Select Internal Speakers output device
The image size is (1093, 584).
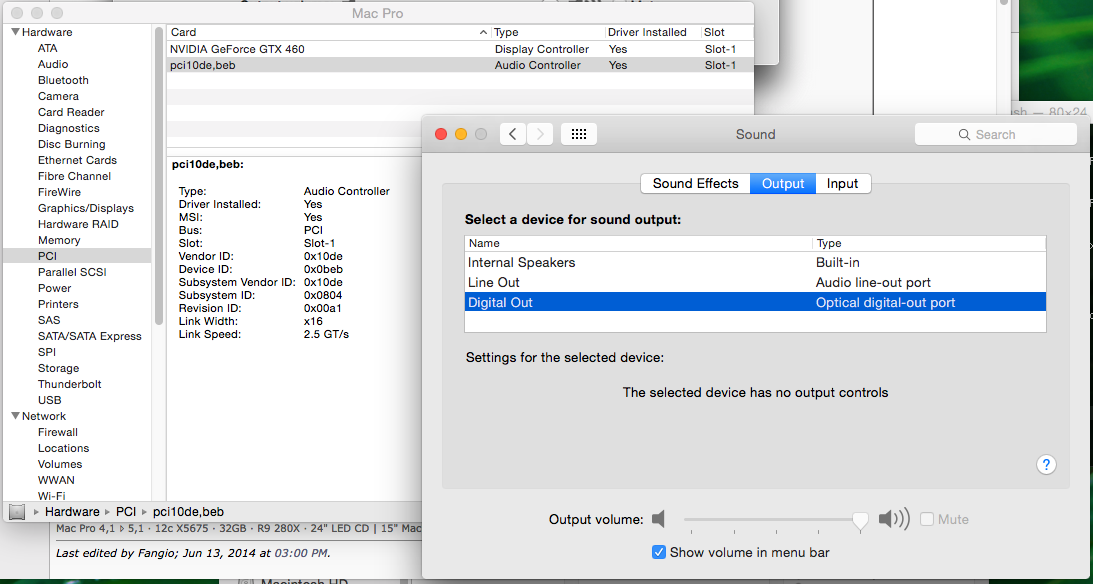pos(755,263)
